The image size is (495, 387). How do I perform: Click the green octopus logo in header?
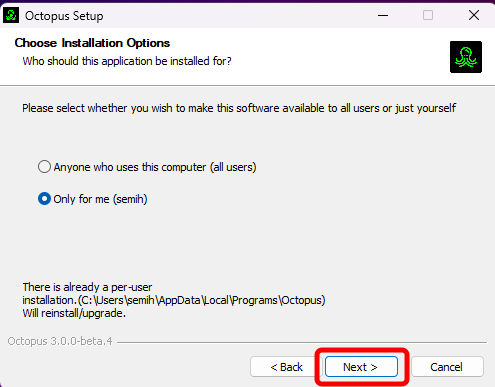click(466, 57)
